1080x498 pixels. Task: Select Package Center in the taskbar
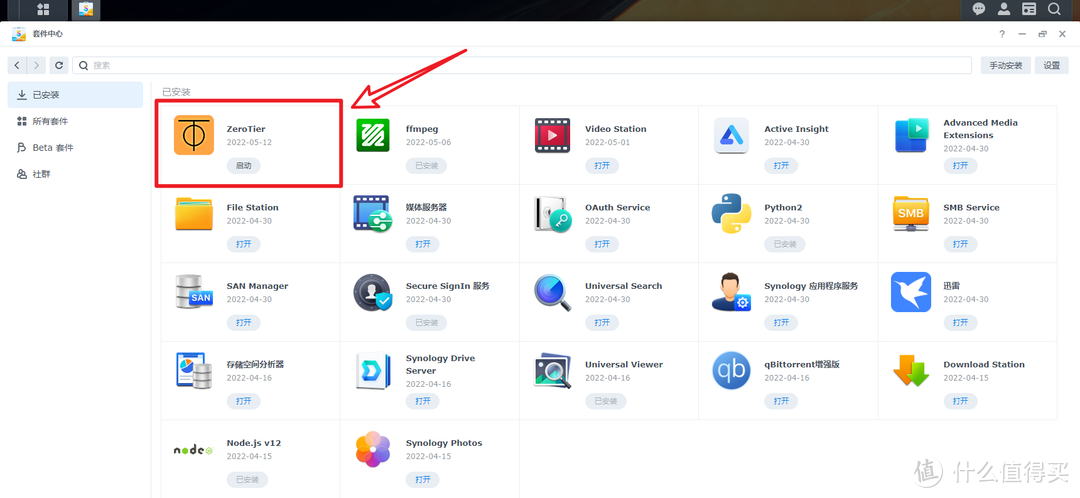click(x=86, y=10)
